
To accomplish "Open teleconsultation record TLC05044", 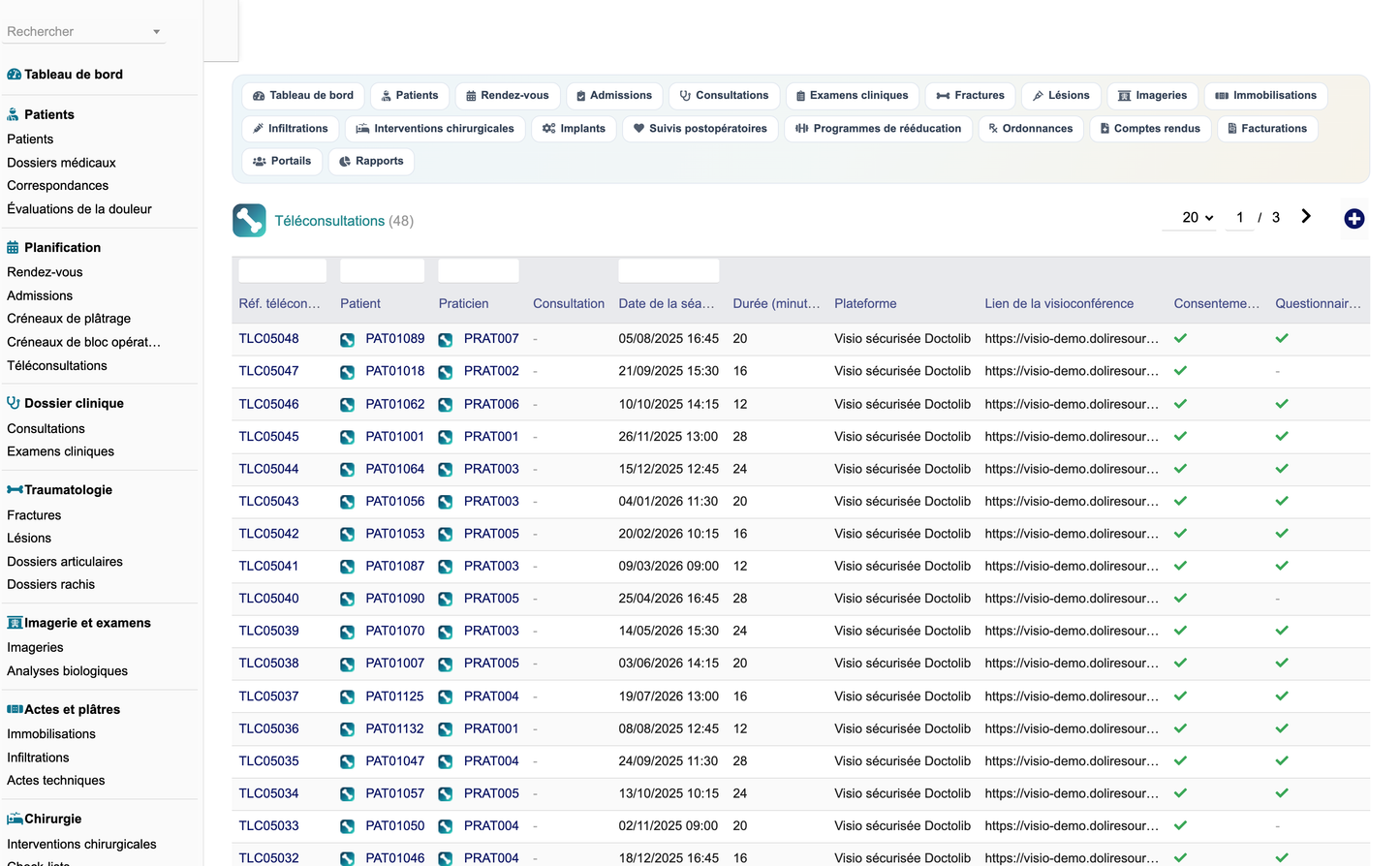I will pos(268,469).
